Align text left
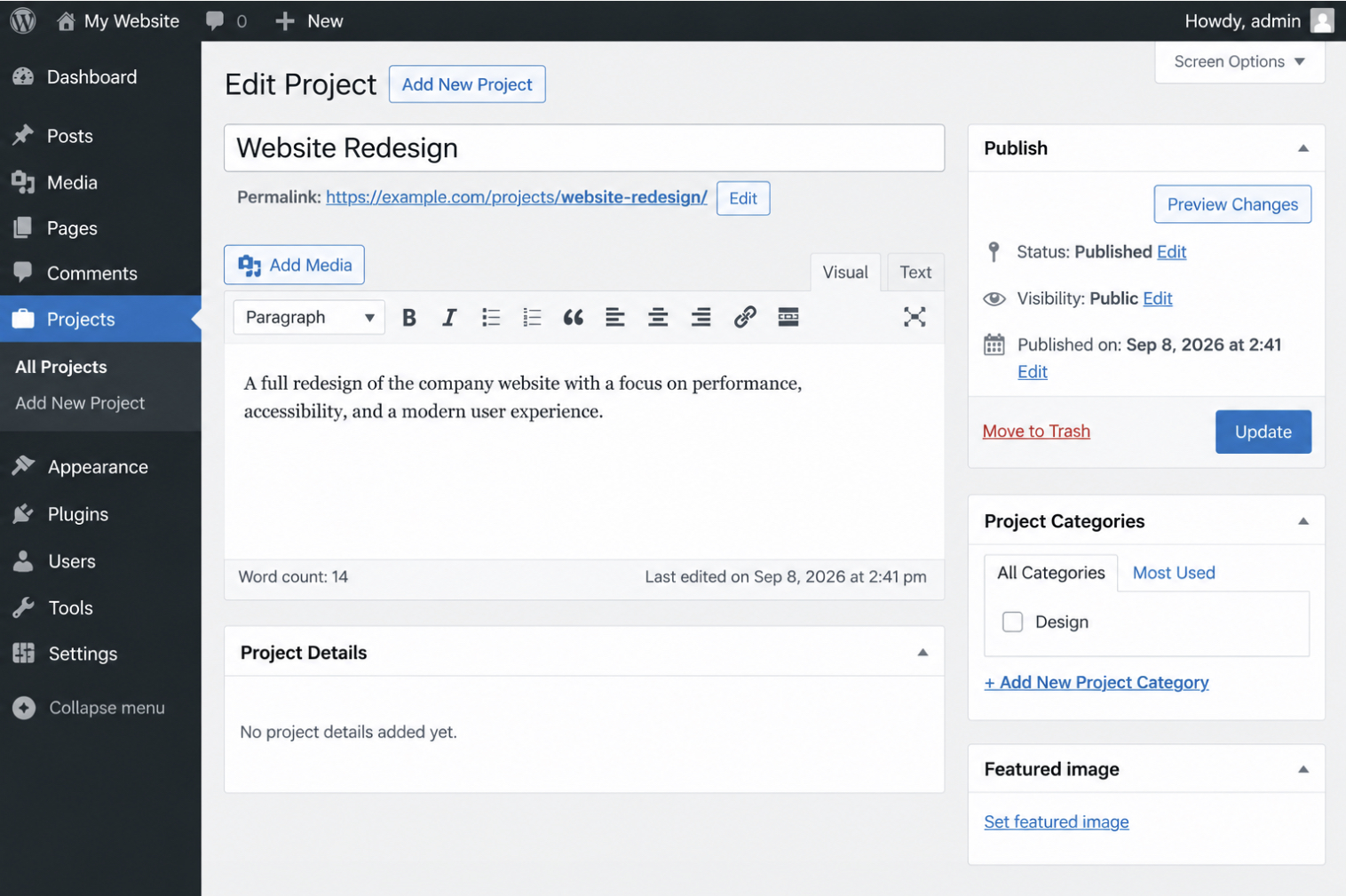1346x896 pixels. click(614, 317)
